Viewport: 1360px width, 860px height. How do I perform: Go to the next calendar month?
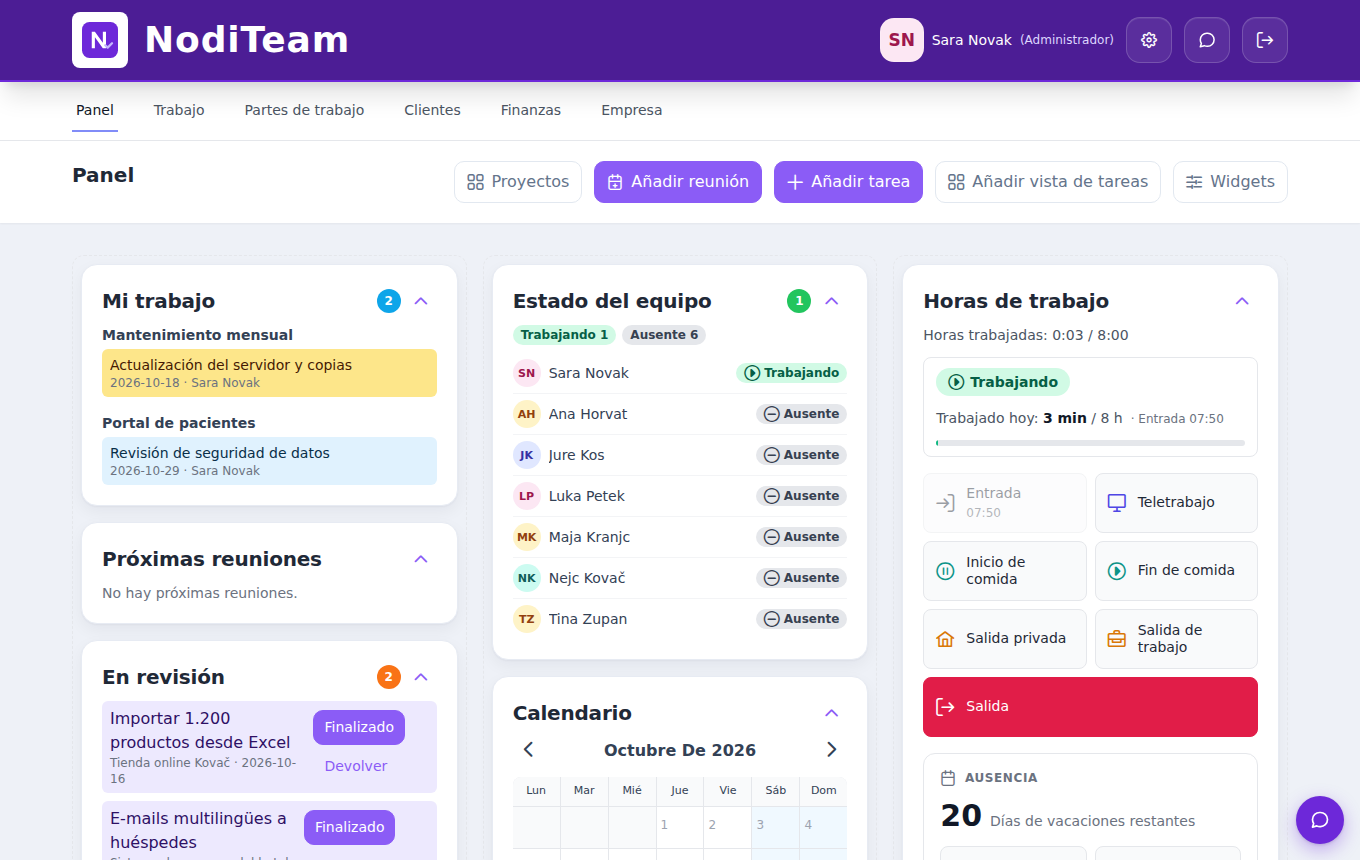pos(831,750)
